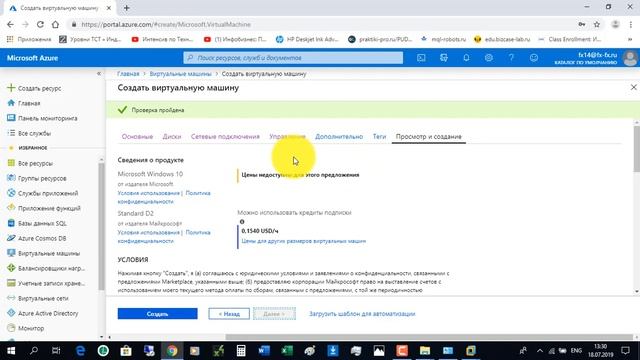
Task: Open Azure portal settings gear
Action: point(489,58)
